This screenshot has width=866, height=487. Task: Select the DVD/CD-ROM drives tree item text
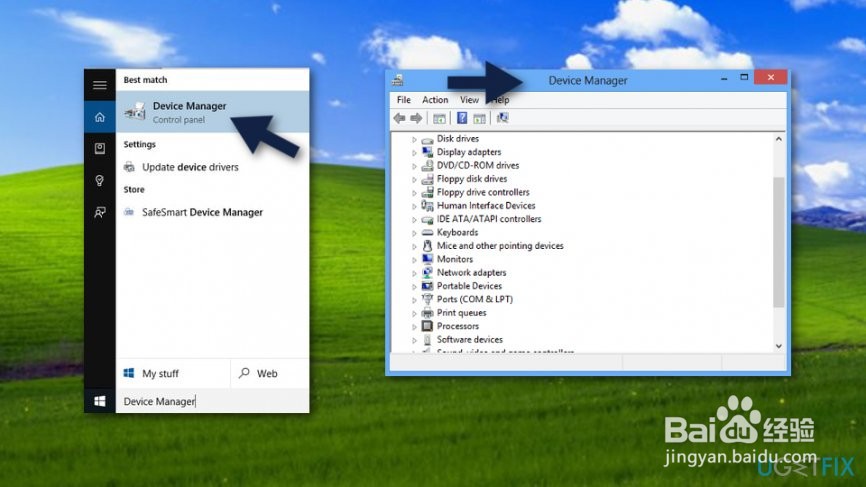pyautogui.click(x=478, y=166)
